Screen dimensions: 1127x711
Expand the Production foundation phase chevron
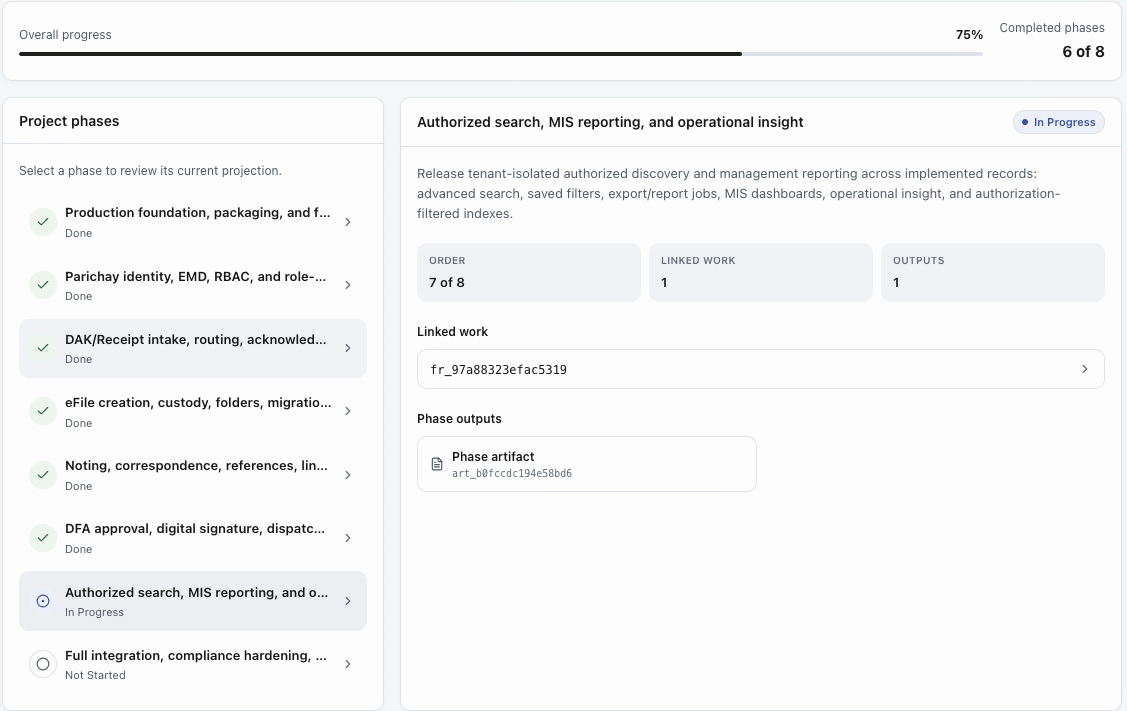pos(348,222)
